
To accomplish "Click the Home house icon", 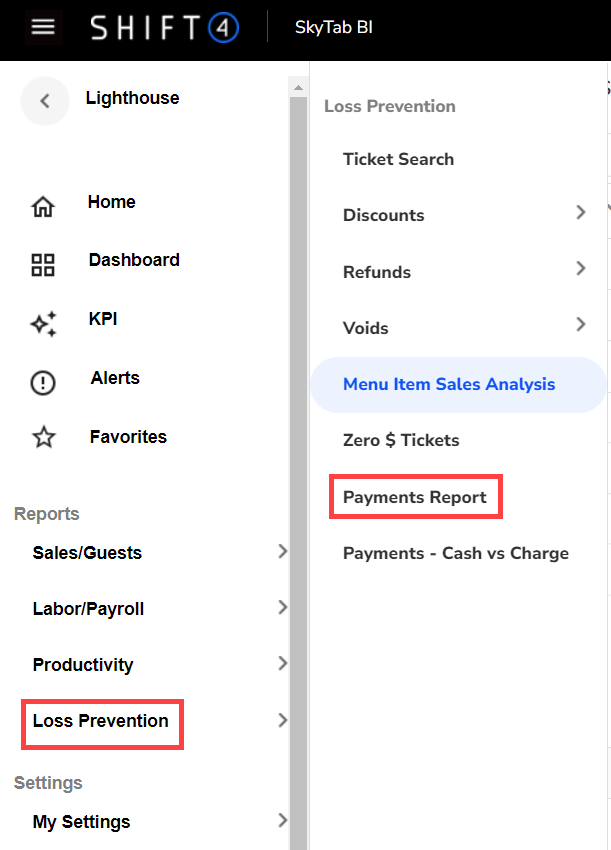I will [x=43, y=207].
